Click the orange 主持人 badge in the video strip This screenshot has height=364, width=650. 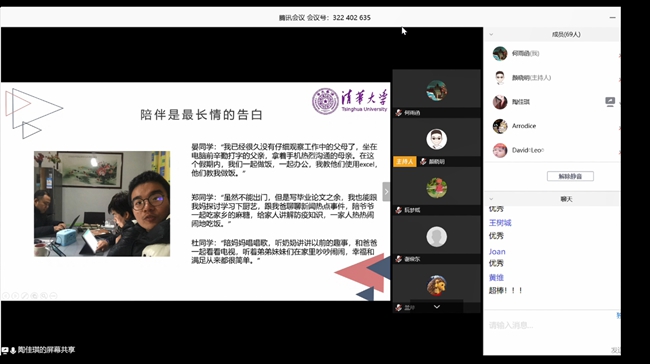coord(405,161)
